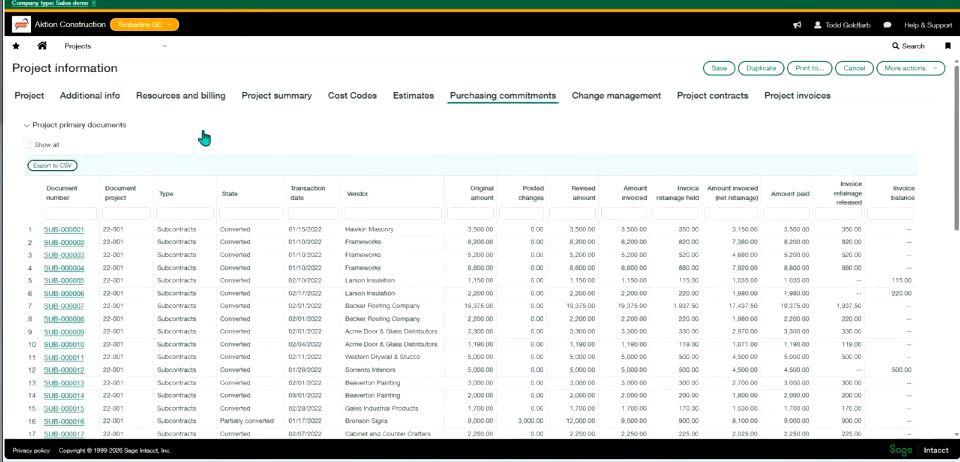Image resolution: width=960 pixels, height=462 pixels.
Task: Click the Type filter field
Action: point(185,214)
